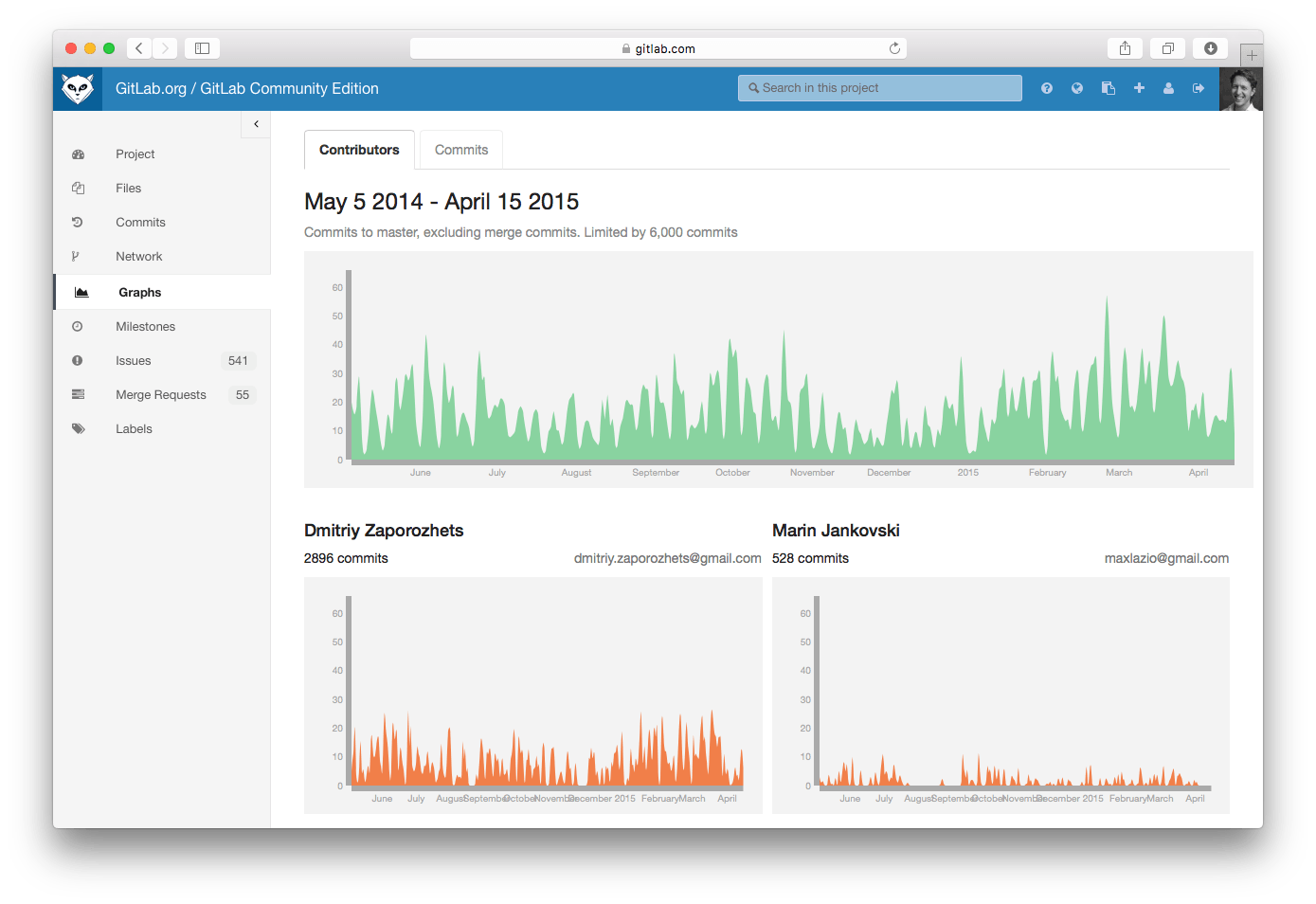This screenshot has width=1316, height=904.
Task: Open the Project overview via its dashboard icon
Action: (79, 154)
